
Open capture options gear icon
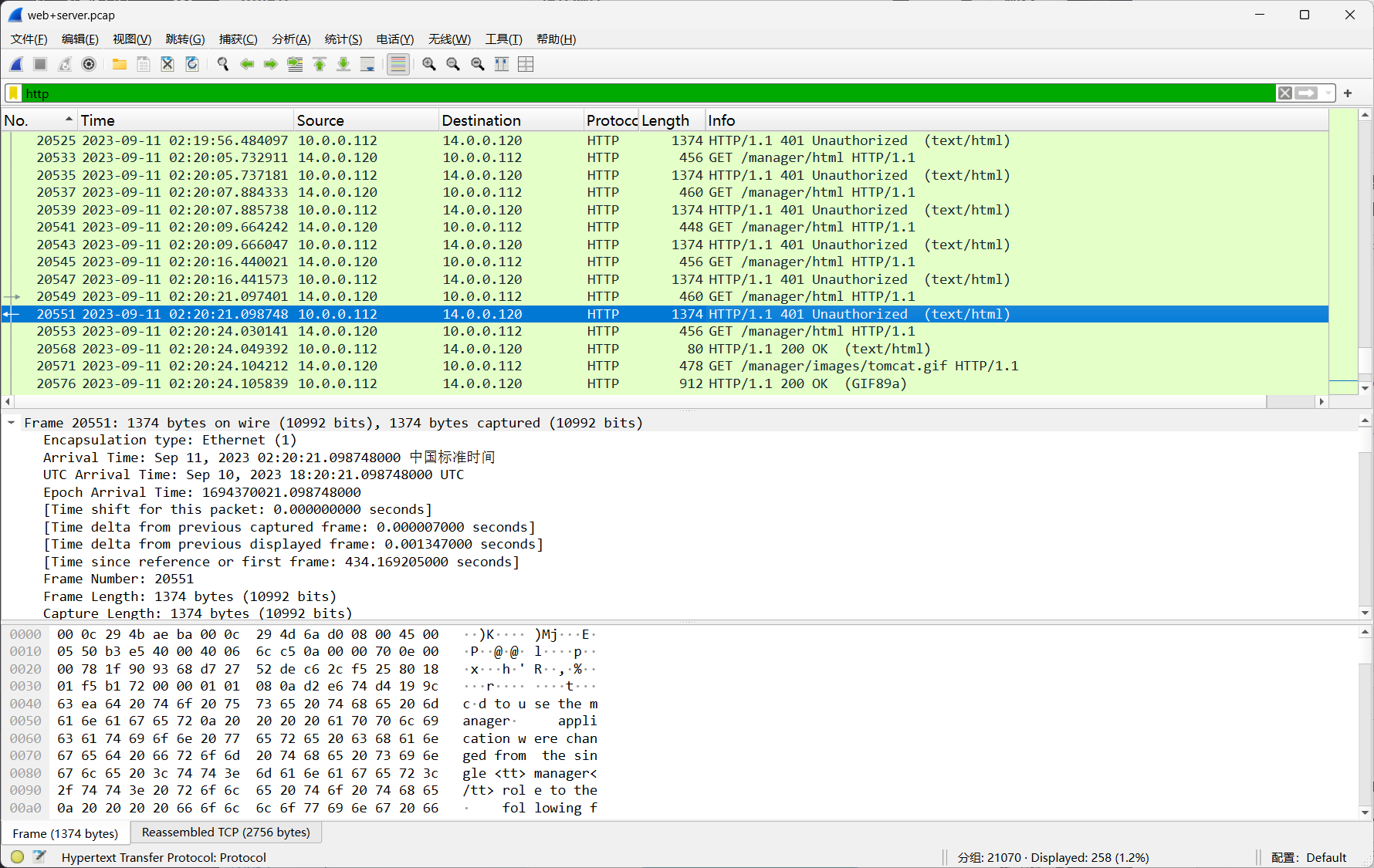(89, 64)
